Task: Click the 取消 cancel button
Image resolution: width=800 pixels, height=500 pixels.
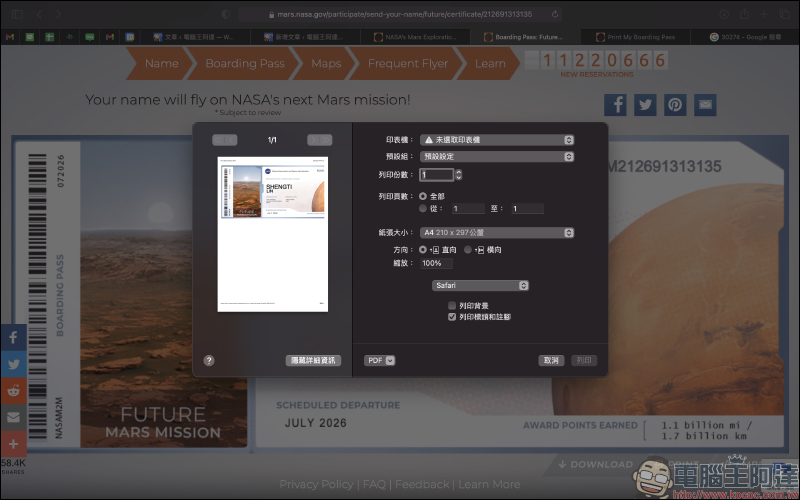Action: [551, 361]
